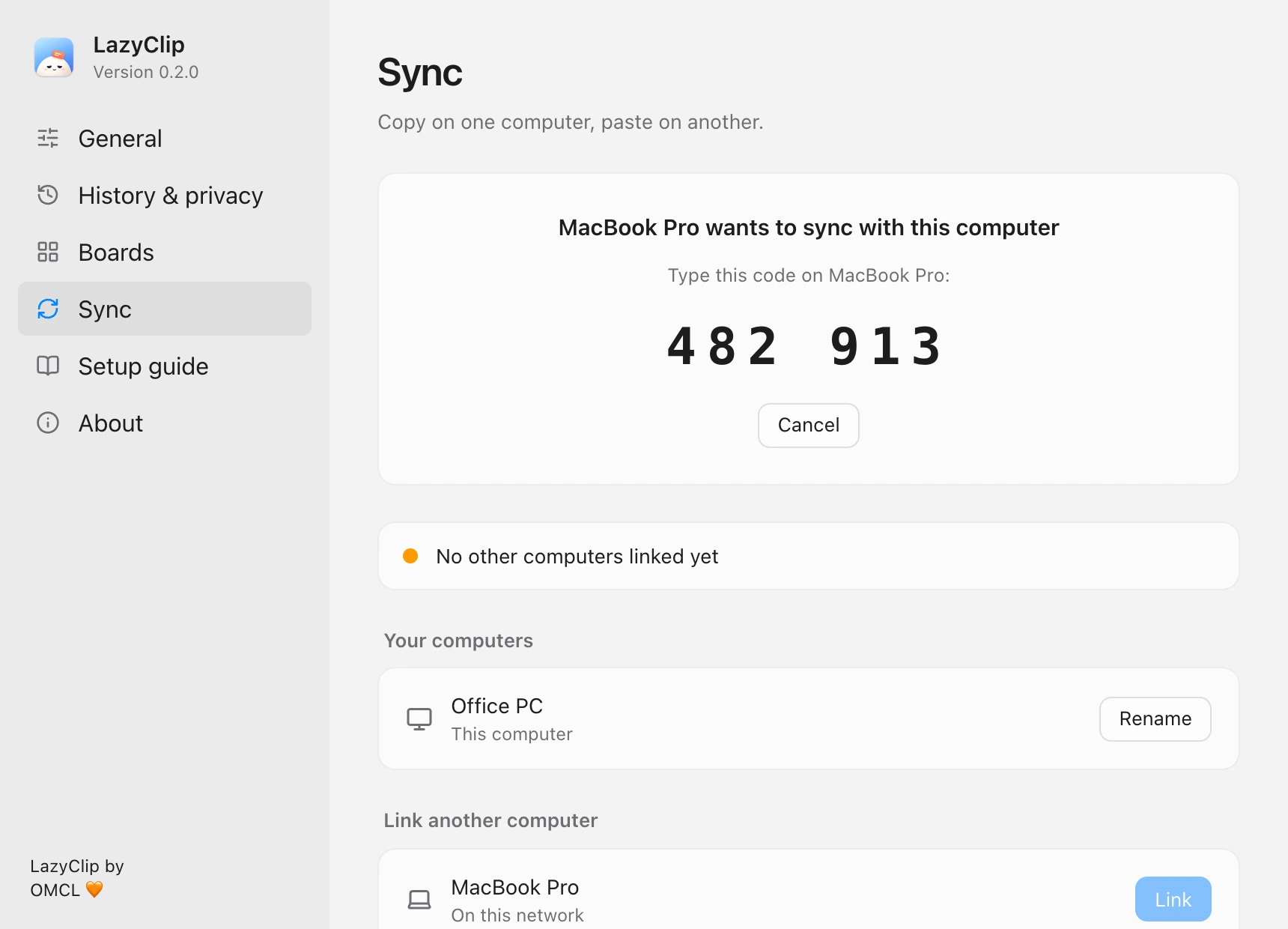Click the 'Version 0.2.0' label
The height and width of the screenshot is (929, 1288).
tap(146, 72)
